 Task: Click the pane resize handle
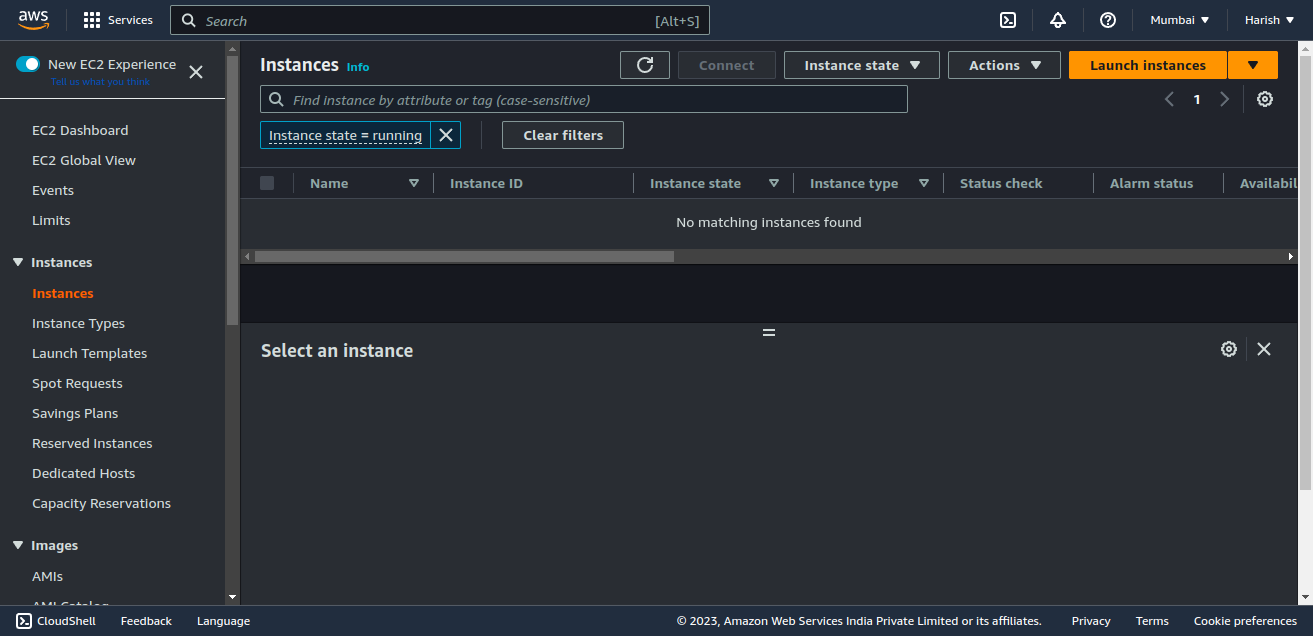769,332
